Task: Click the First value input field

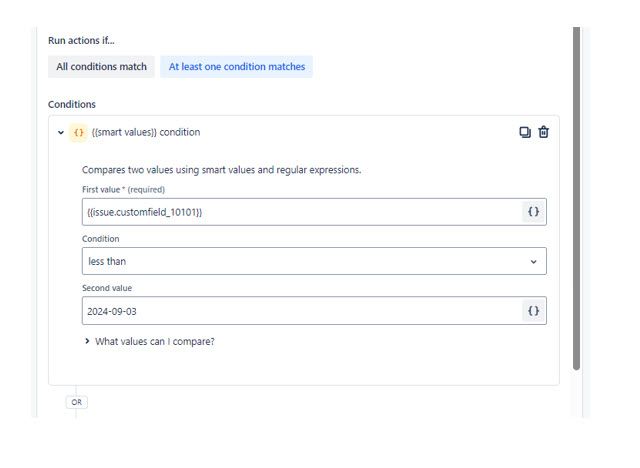Action: [302, 212]
